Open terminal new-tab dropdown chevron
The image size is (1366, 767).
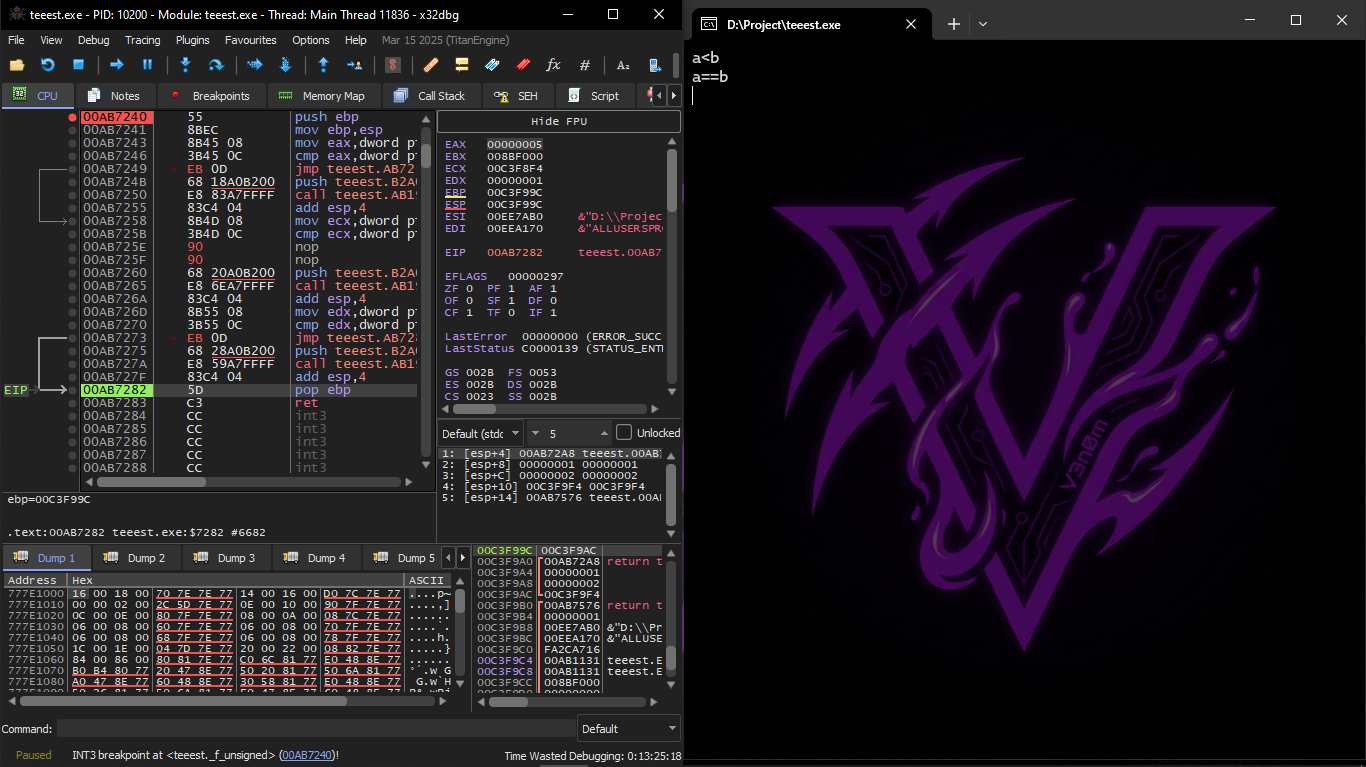click(983, 24)
